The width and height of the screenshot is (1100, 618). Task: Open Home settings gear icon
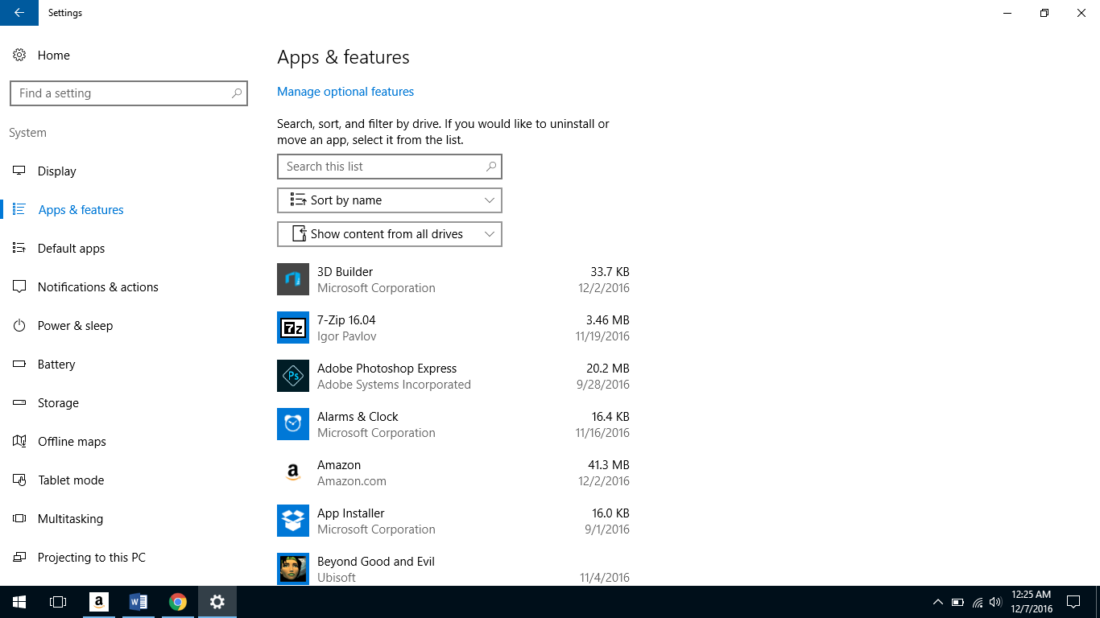[x=19, y=55]
